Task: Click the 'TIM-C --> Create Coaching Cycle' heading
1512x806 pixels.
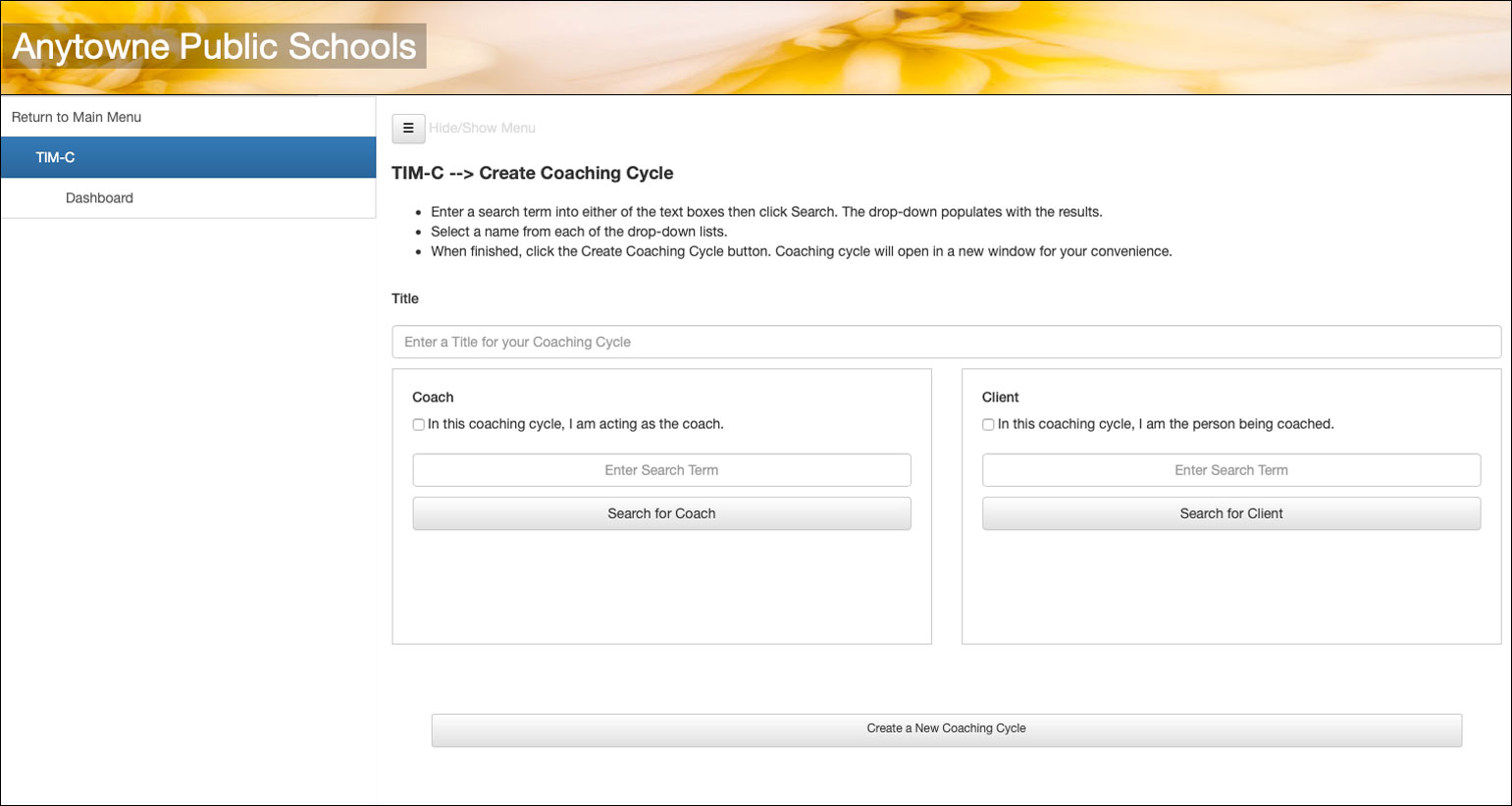Action: click(x=533, y=173)
